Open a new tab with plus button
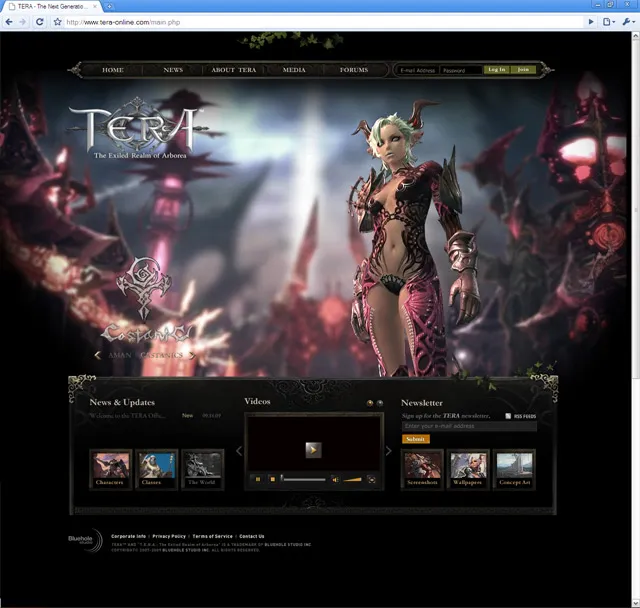Viewport: 640px width, 608px height. point(109,7)
